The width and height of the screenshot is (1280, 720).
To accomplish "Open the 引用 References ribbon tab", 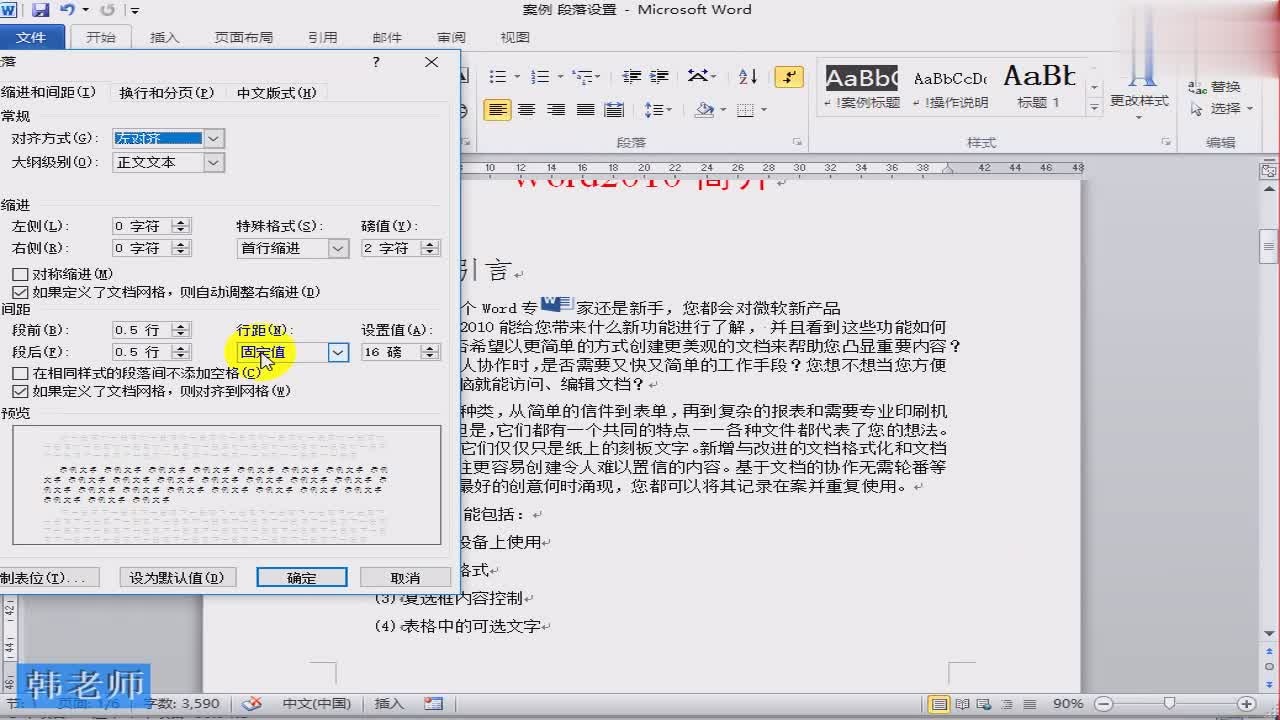I will [x=322, y=37].
